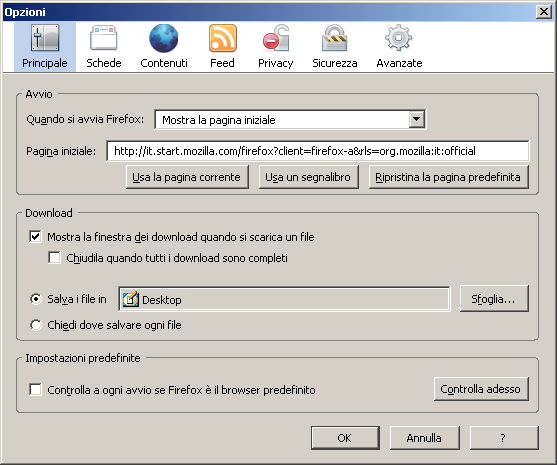Open the Mostra la pagina iniziale combo box
Screen dimensions: 557x465
click(290, 120)
